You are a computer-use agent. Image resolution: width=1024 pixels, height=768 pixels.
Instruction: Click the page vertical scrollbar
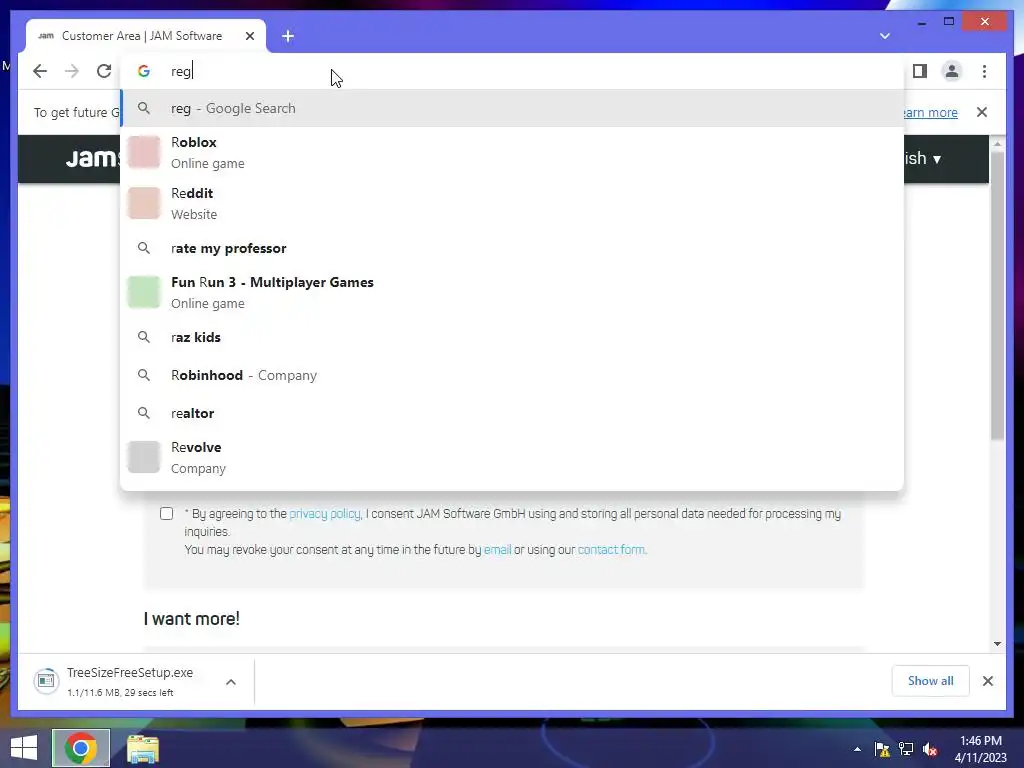(x=997, y=295)
